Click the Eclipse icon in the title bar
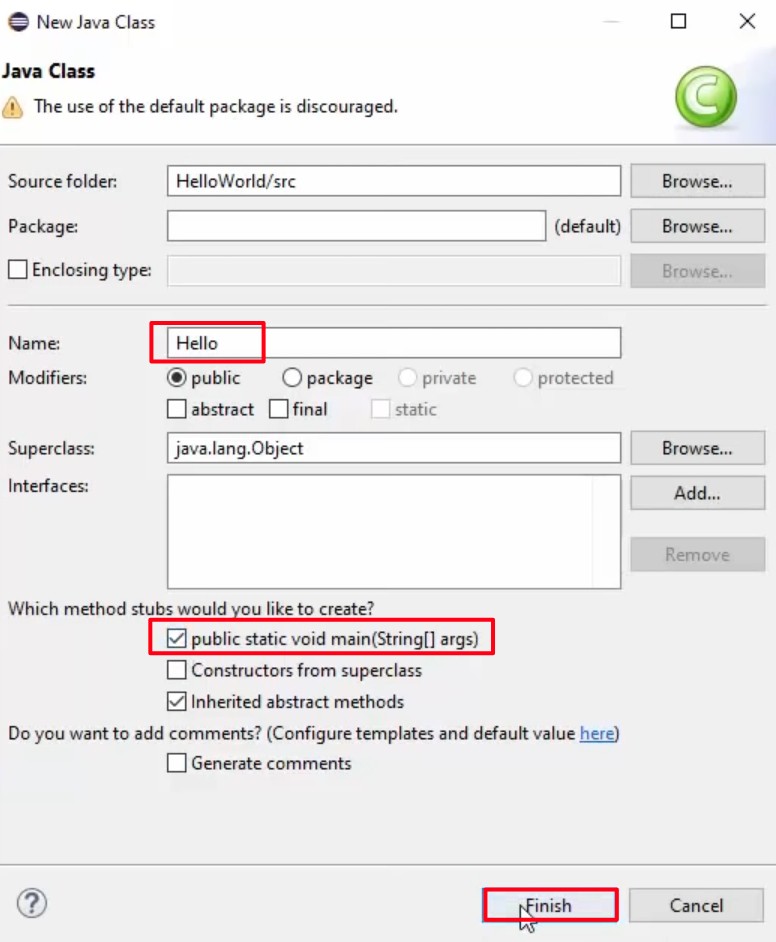Screen dimensions: 776x942 [16, 22]
